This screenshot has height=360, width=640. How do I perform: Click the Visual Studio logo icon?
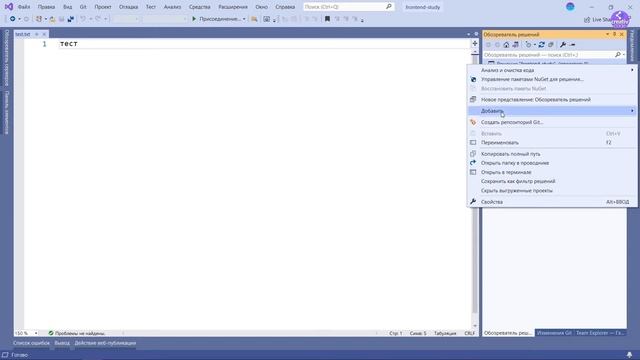pos(9,7)
